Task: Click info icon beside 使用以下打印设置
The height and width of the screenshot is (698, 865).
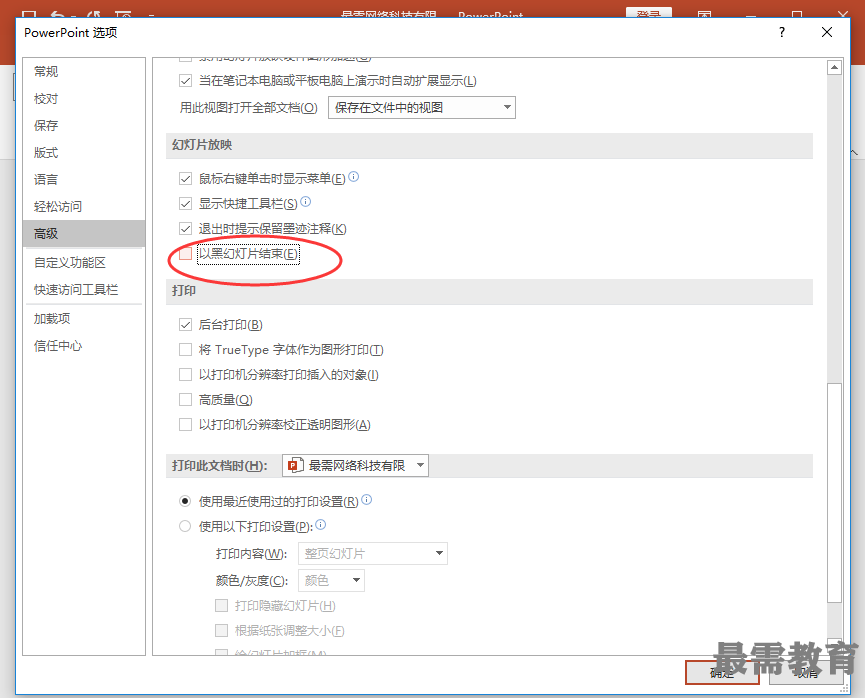Action: click(x=321, y=524)
